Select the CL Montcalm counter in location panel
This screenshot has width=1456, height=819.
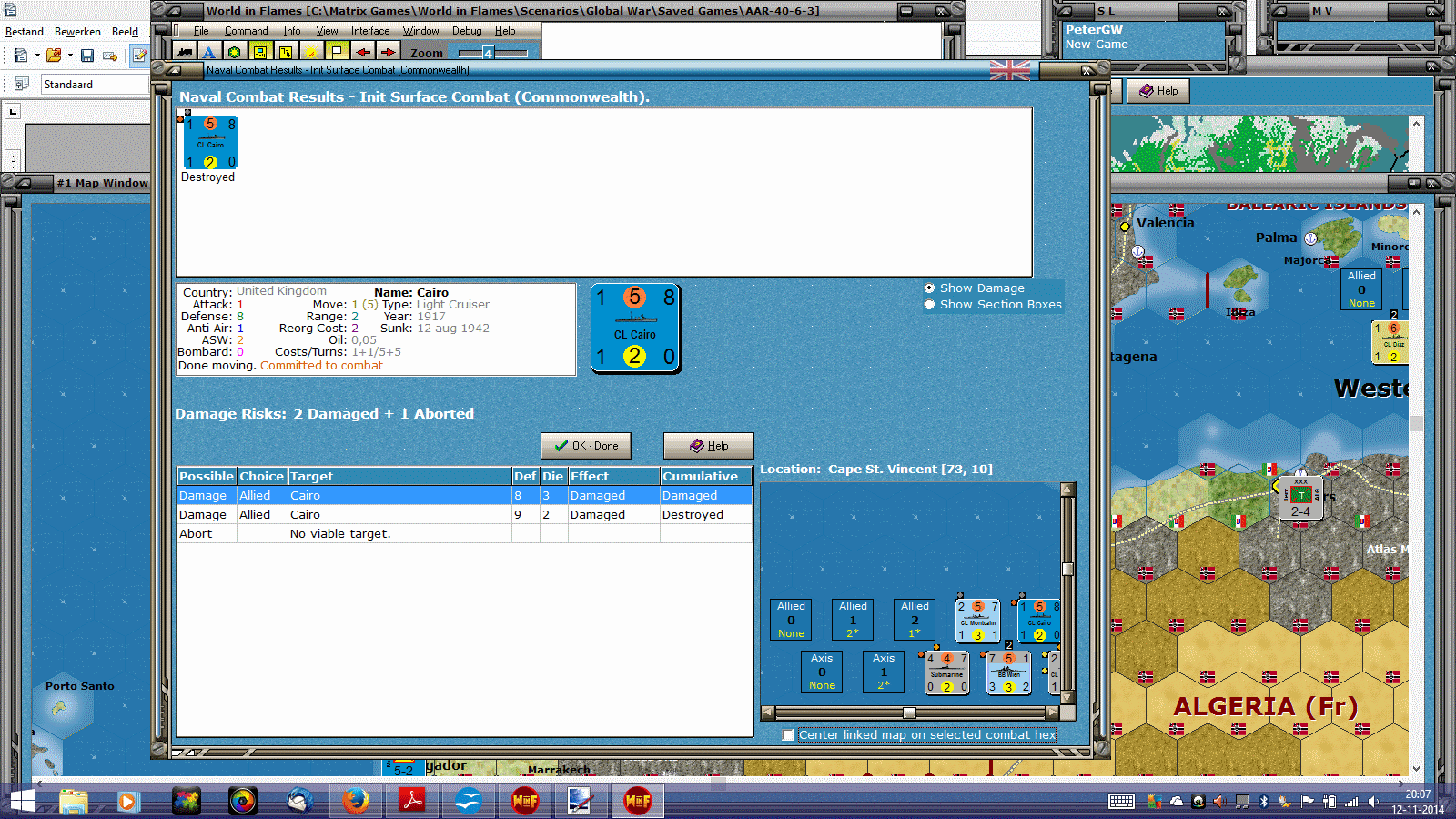[977, 621]
